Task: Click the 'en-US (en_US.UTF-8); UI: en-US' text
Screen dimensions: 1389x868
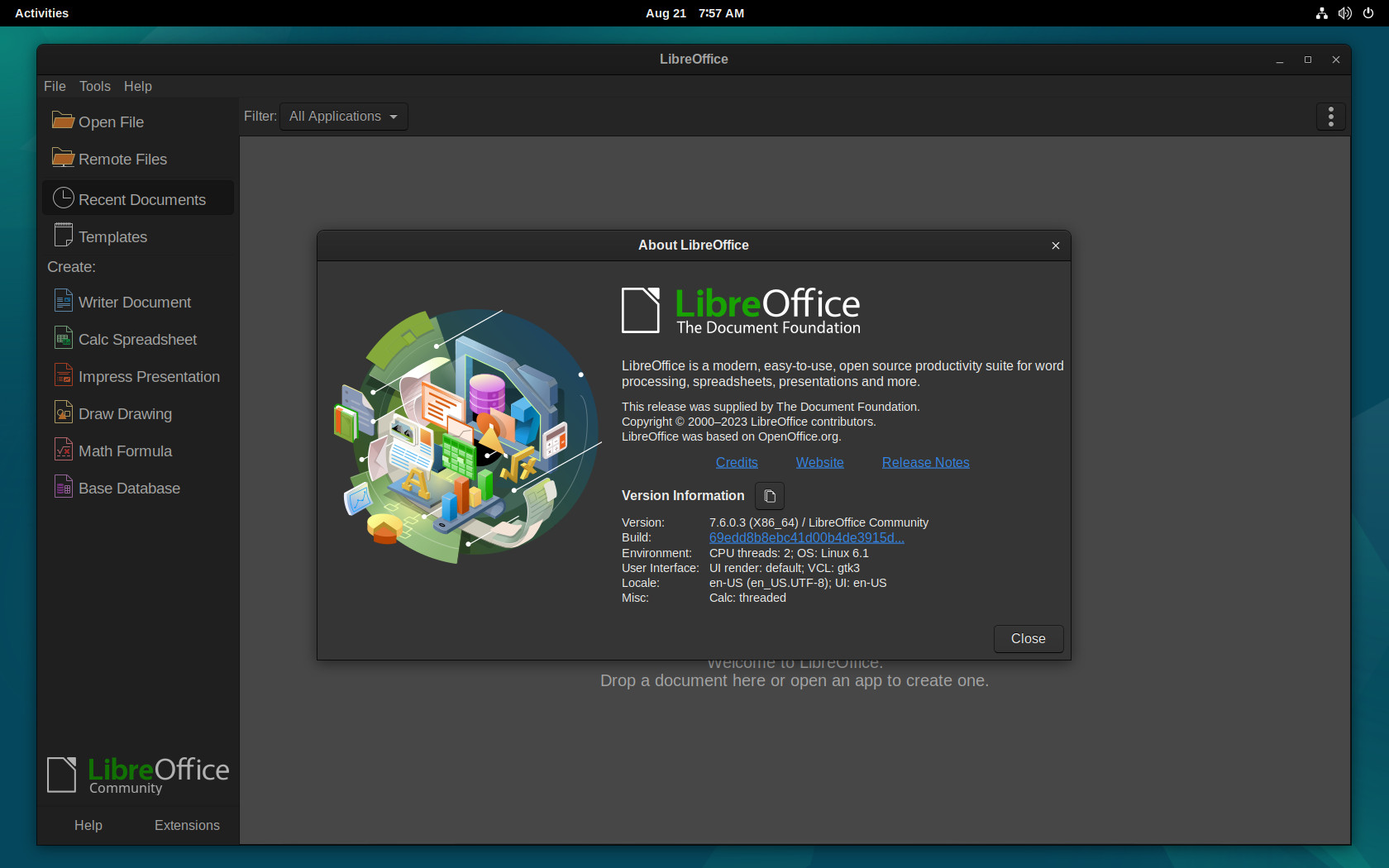Action: click(798, 583)
